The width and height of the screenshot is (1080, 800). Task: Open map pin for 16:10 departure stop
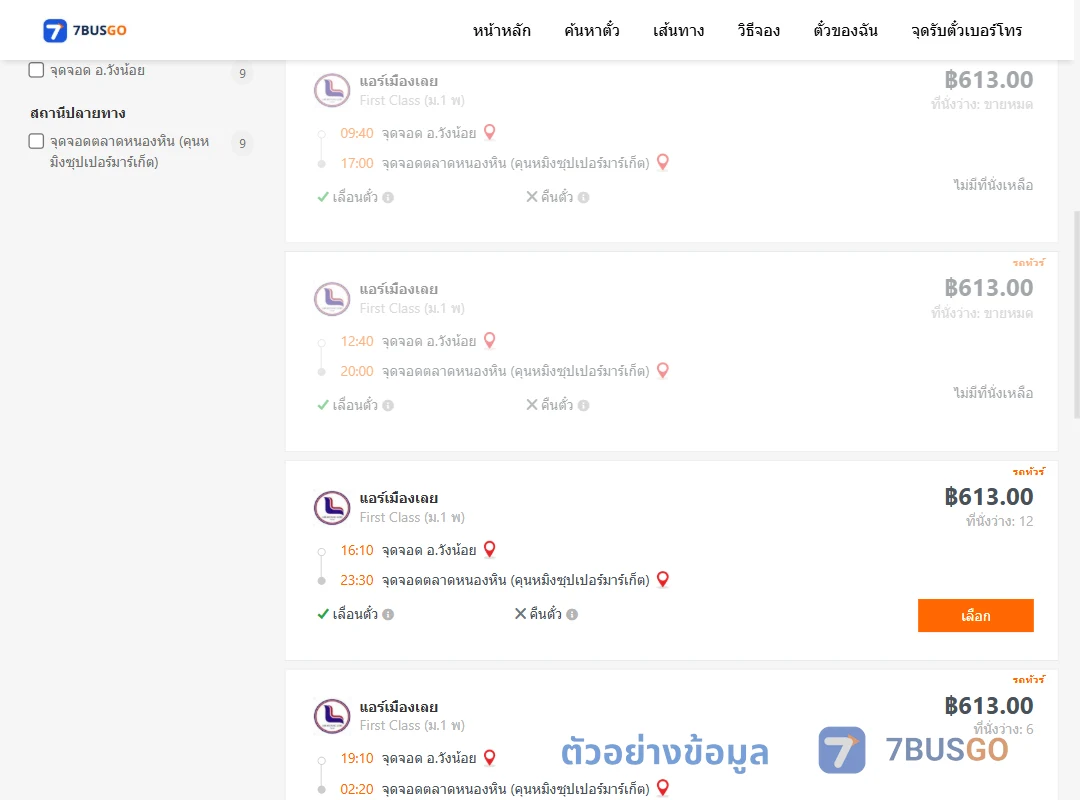click(x=490, y=549)
